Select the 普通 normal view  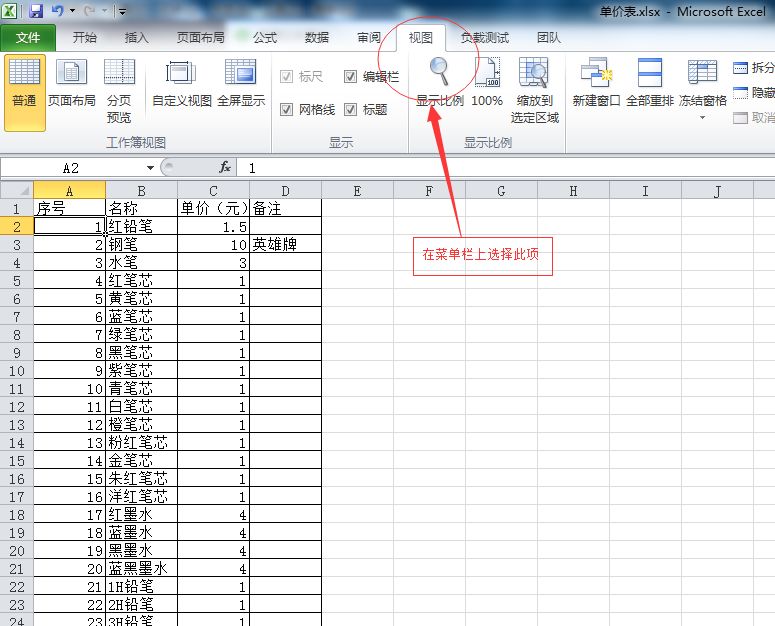coord(25,92)
